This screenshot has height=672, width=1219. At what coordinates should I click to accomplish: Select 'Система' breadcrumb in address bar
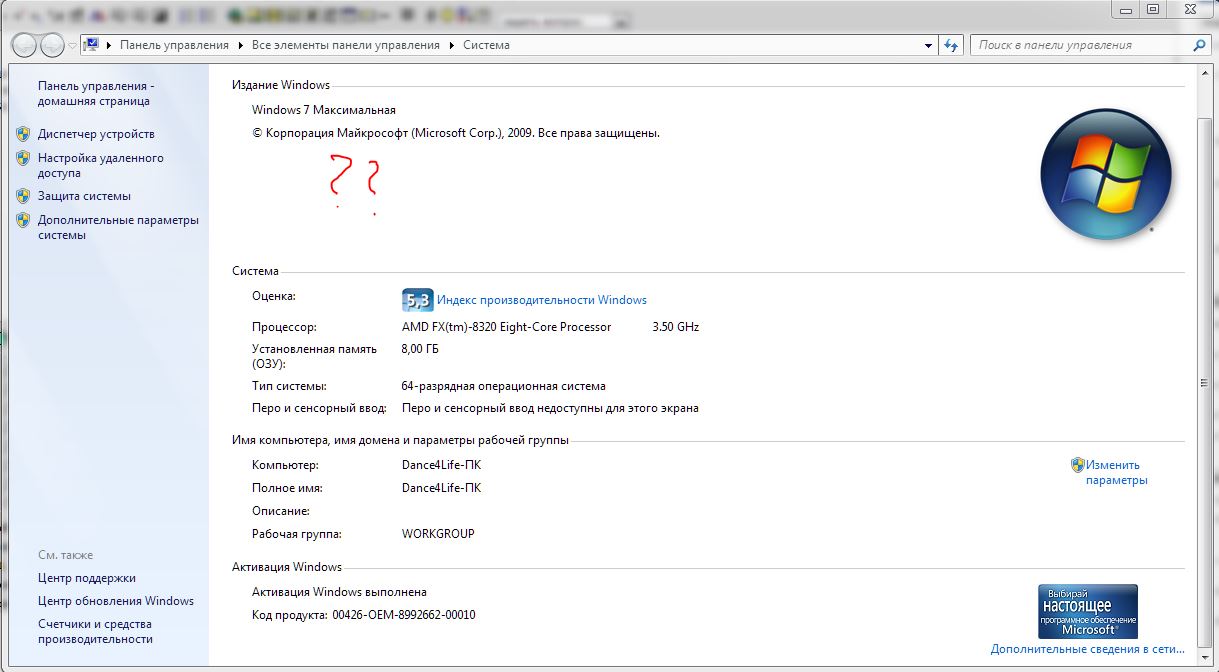486,45
